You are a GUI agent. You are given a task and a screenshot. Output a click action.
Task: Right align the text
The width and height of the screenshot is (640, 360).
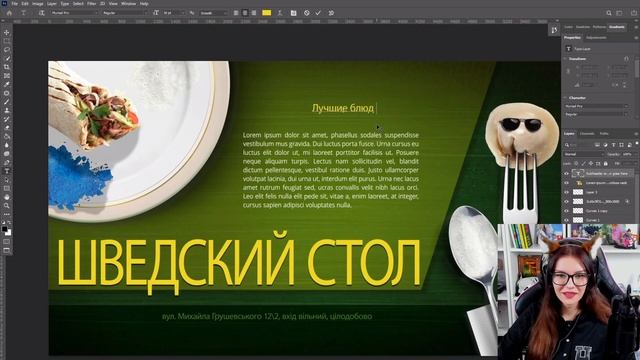tap(254, 13)
